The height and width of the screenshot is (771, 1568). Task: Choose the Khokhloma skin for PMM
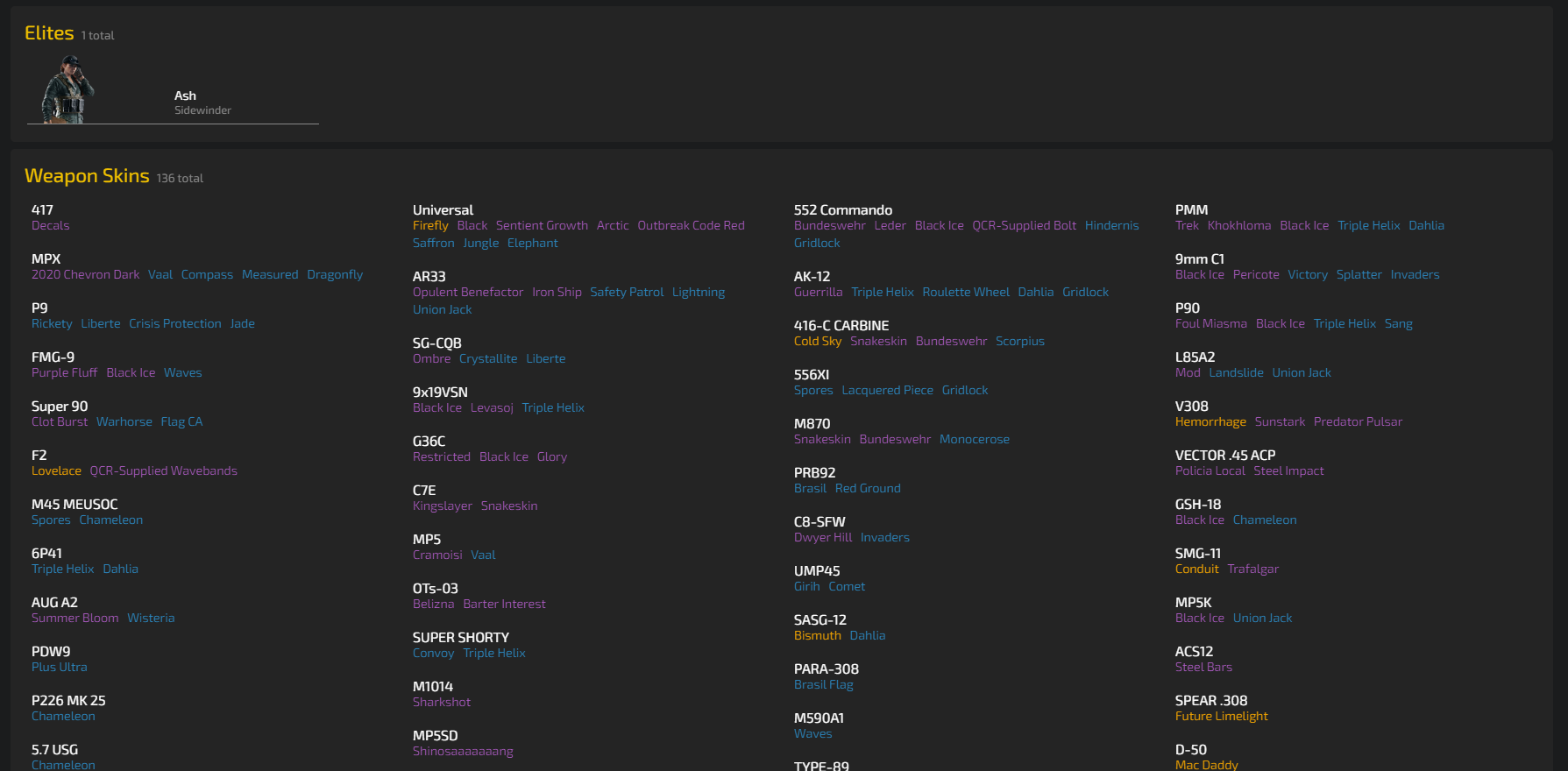1239,225
